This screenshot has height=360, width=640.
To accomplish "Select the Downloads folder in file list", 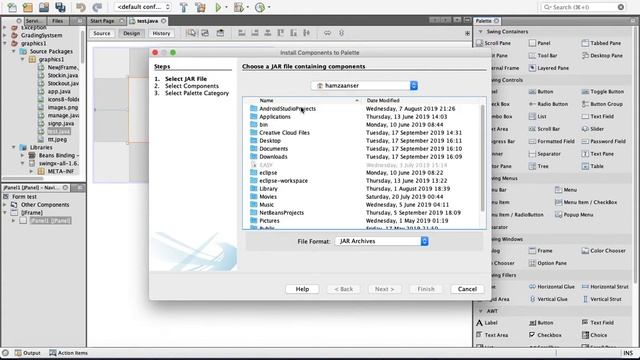I will click(273, 157).
